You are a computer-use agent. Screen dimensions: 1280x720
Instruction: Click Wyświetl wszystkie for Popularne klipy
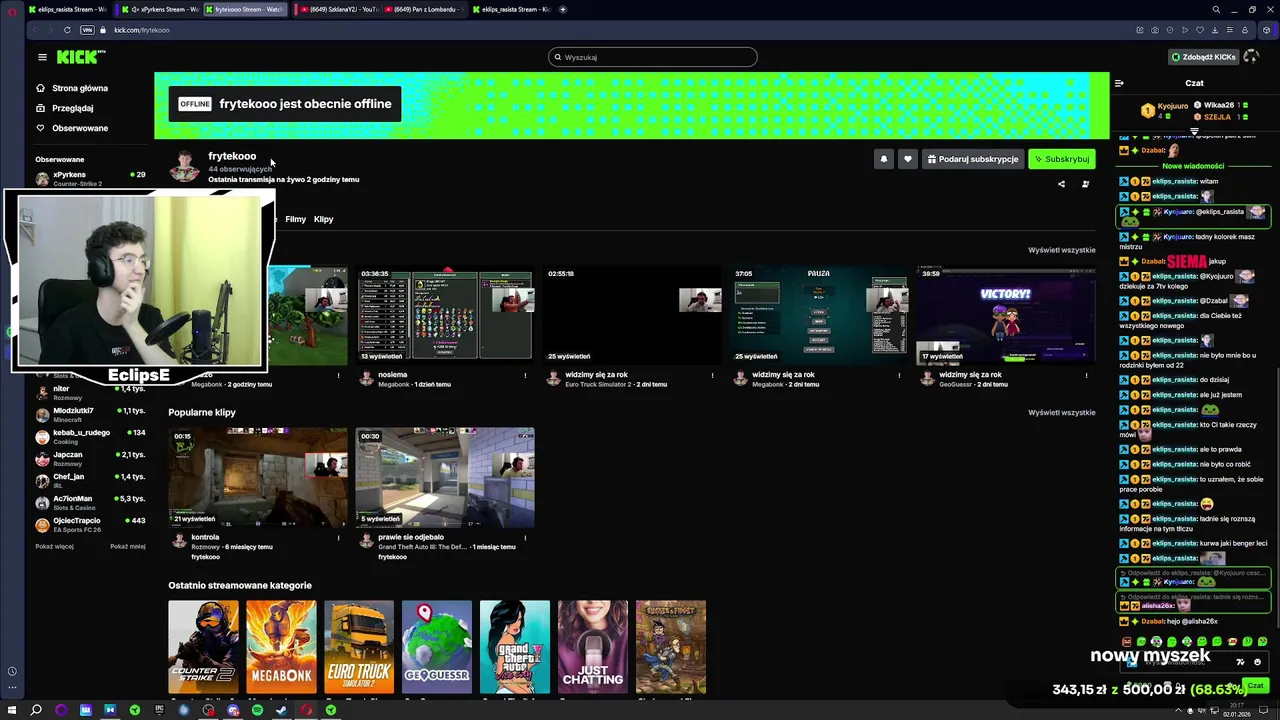click(x=1061, y=412)
